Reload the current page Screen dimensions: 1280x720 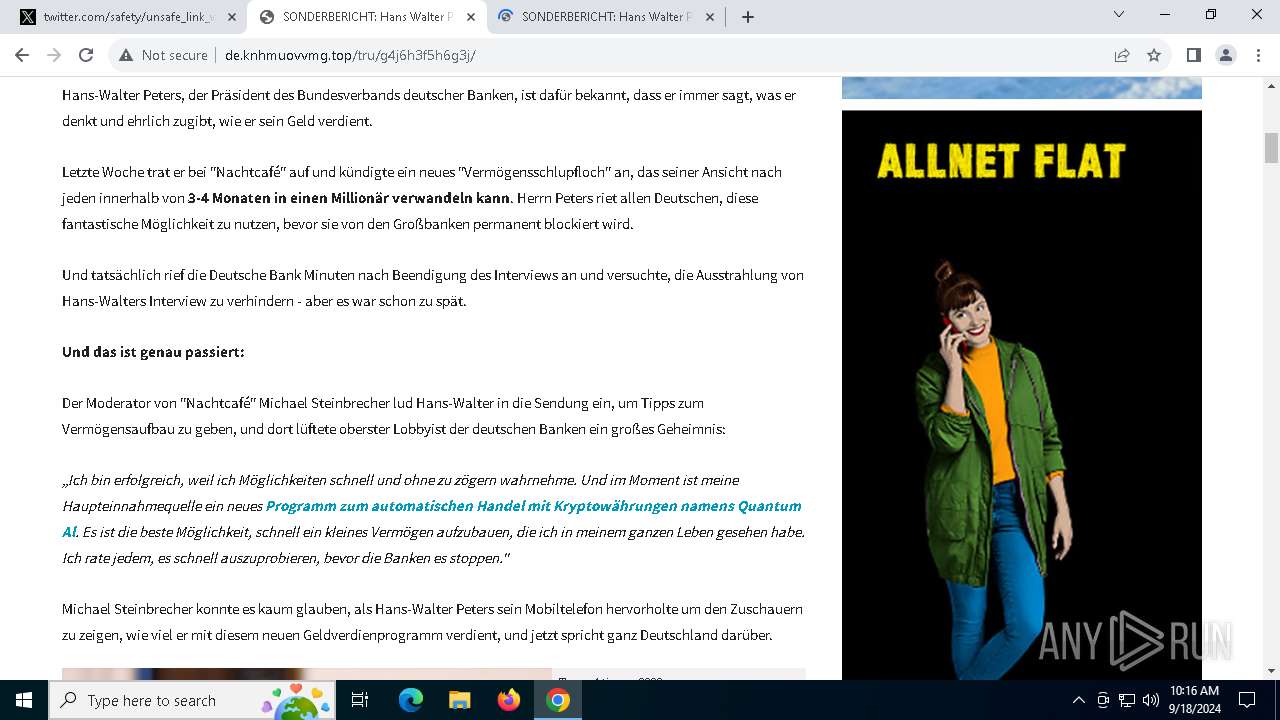pyautogui.click(x=86, y=55)
